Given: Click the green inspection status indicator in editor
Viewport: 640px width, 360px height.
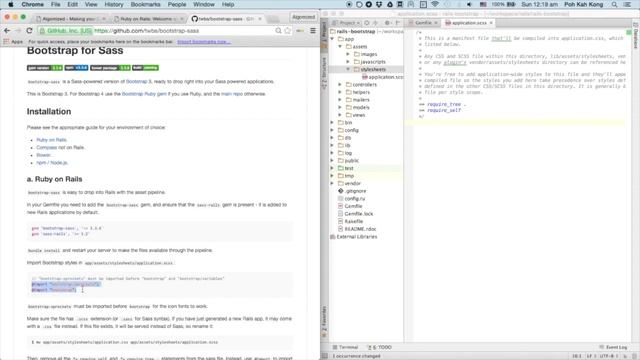Looking at the screenshot, I should [629, 32].
